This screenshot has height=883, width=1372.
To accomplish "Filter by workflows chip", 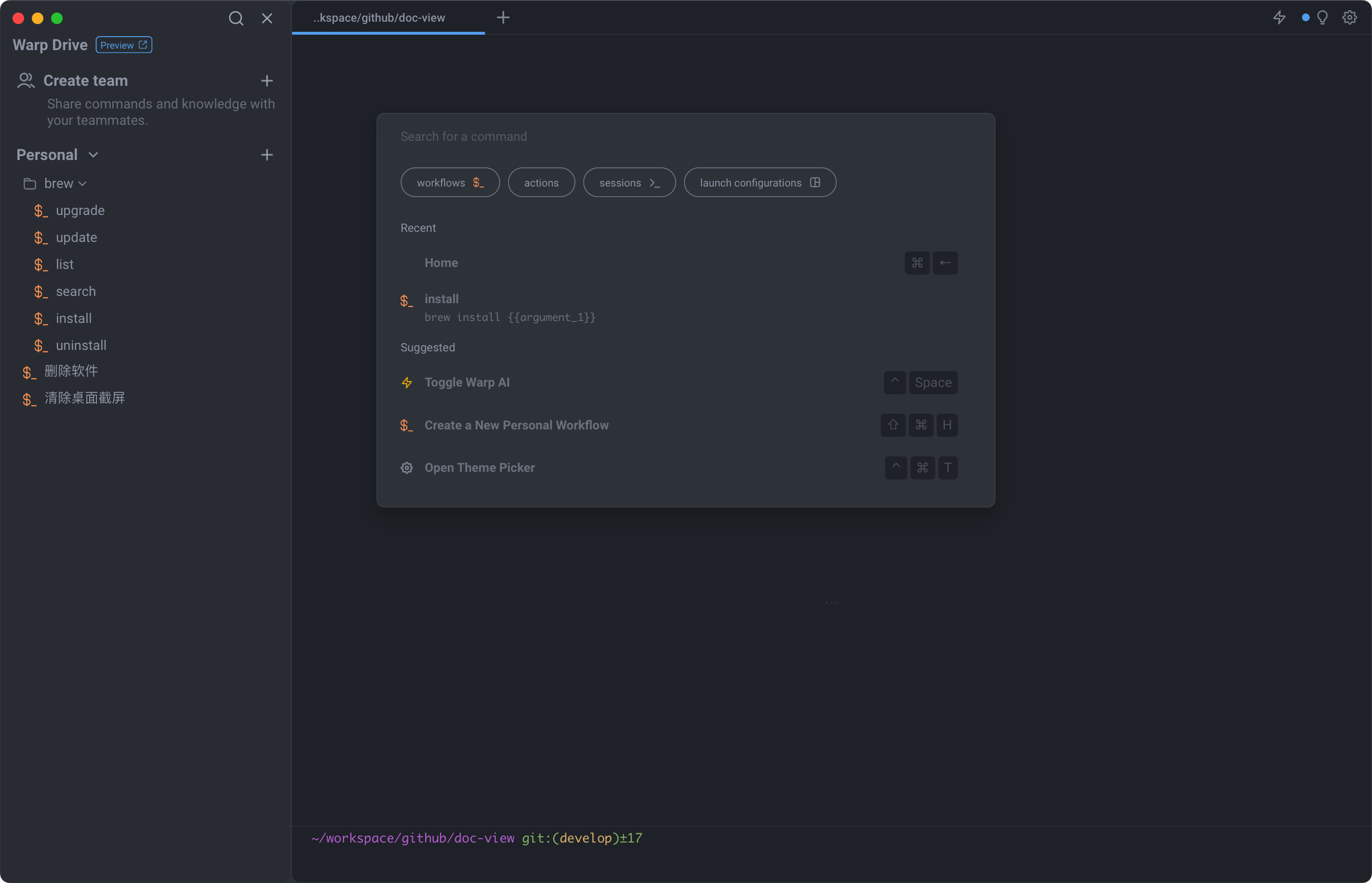I will coord(450,182).
